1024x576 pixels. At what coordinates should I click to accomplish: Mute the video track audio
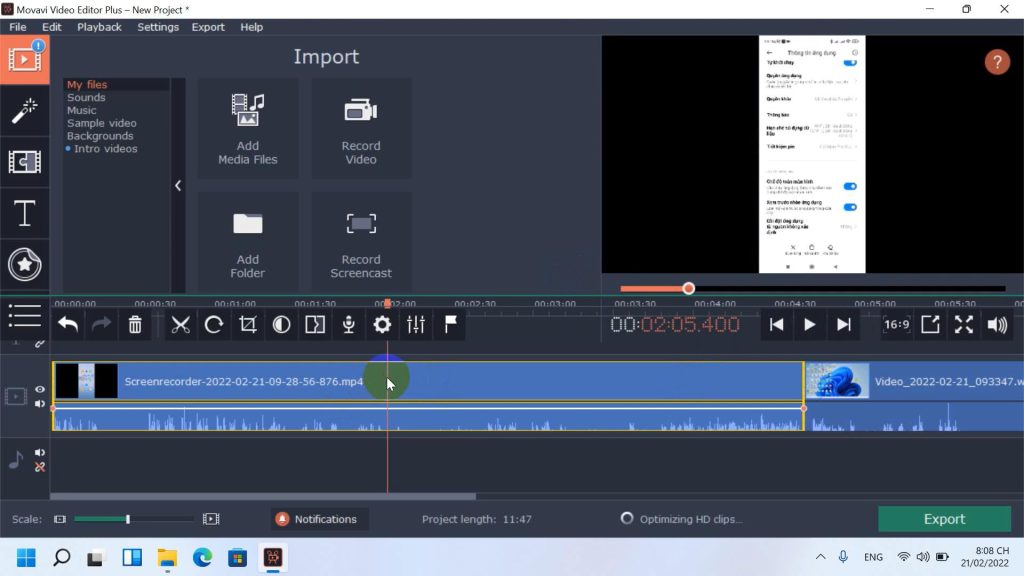40,403
